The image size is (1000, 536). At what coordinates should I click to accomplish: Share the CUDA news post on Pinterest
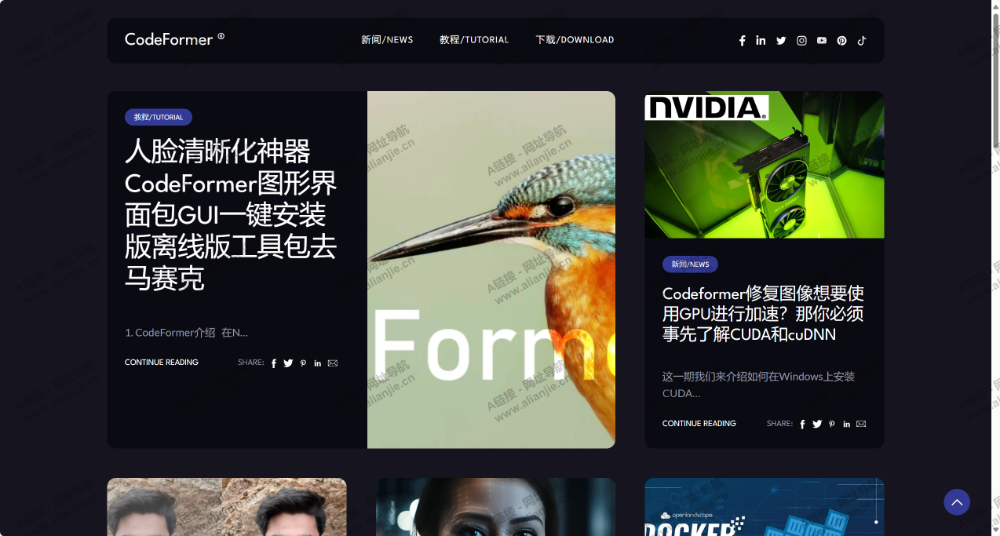[x=832, y=424]
